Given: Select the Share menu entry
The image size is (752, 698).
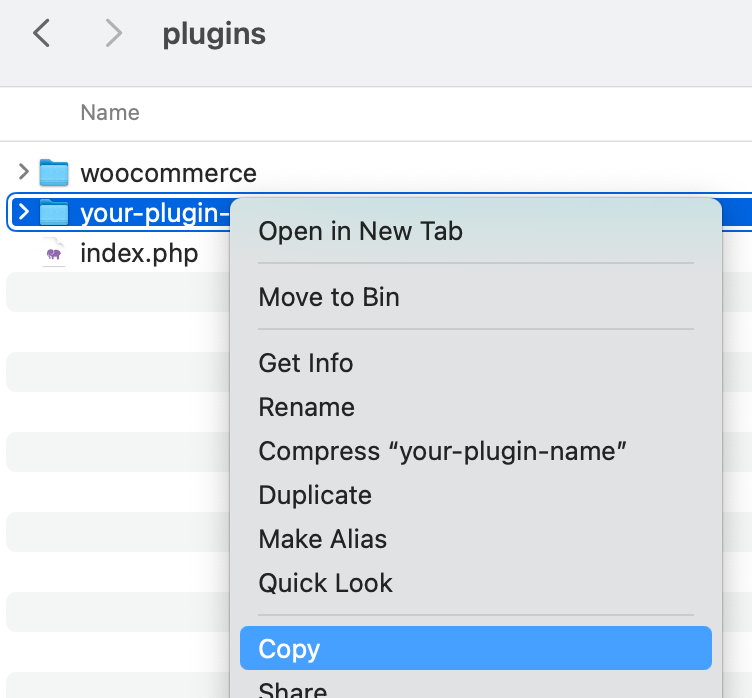Looking at the screenshot, I should [x=292, y=689].
